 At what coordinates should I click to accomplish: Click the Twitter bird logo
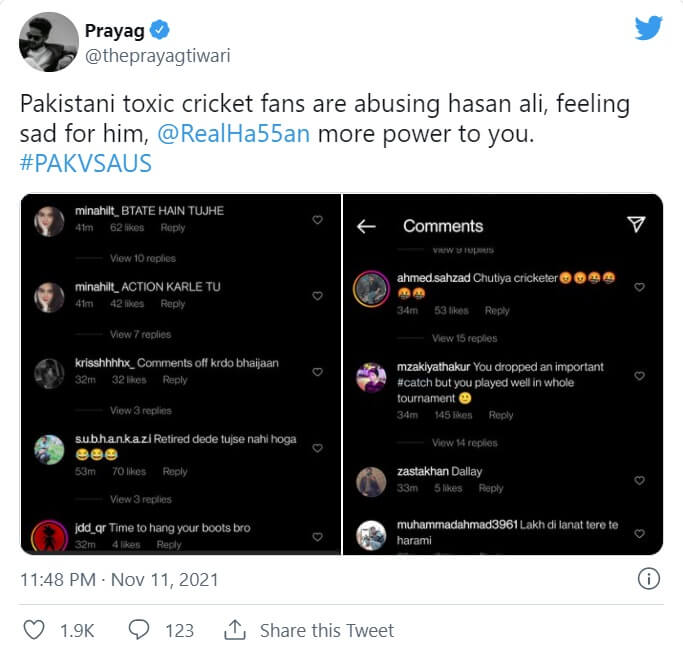coord(648,28)
